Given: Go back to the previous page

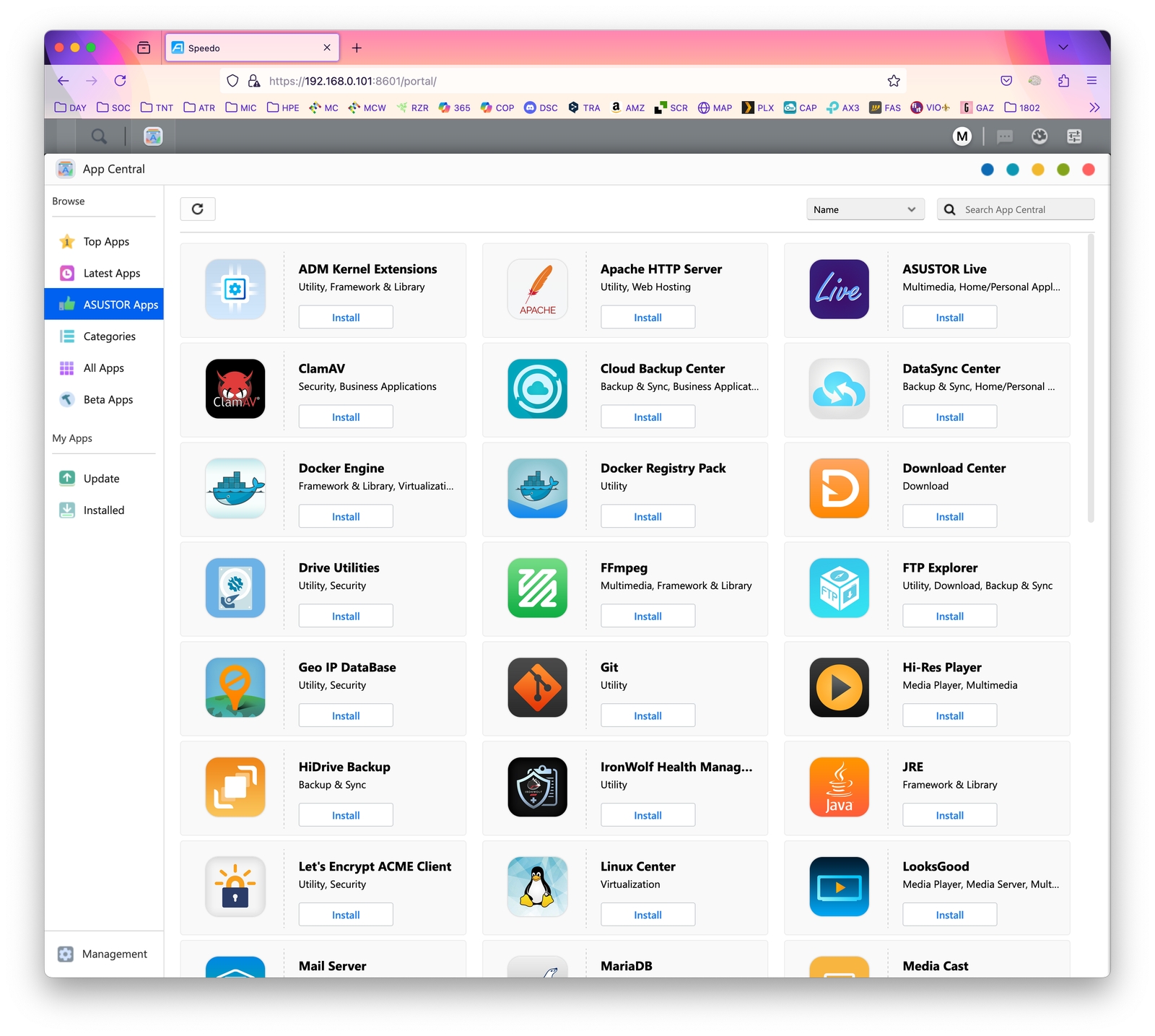Looking at the screenshot, I should [64, 81].
